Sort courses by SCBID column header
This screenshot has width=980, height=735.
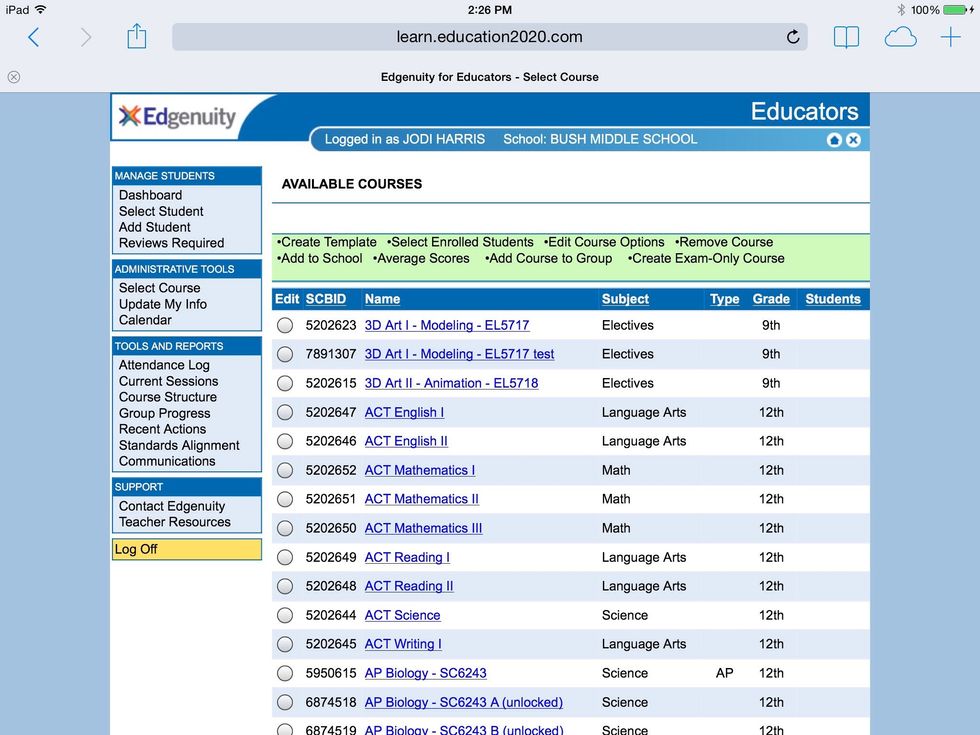(326, 299)
